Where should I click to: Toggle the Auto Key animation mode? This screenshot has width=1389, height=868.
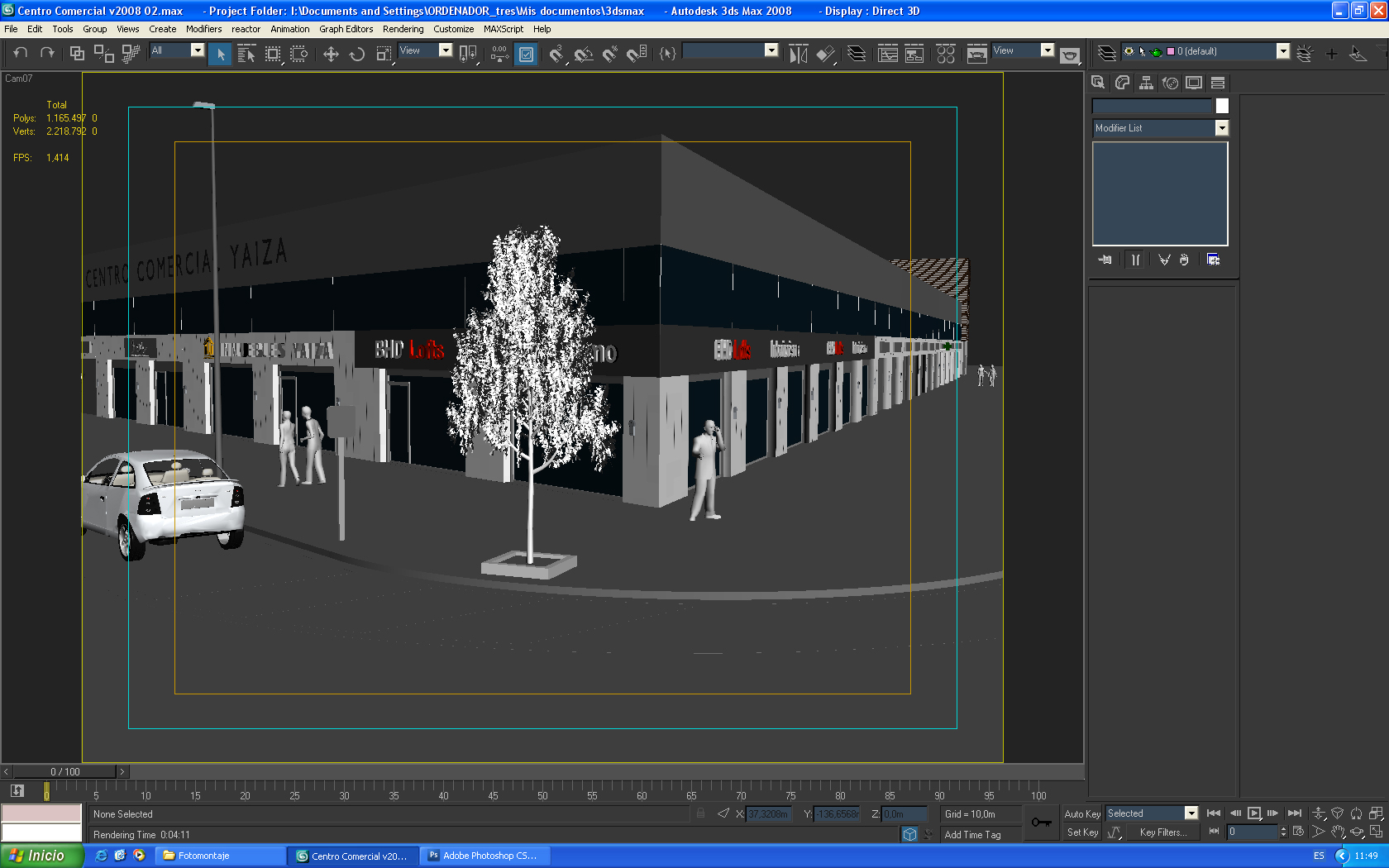point(1081,813)
